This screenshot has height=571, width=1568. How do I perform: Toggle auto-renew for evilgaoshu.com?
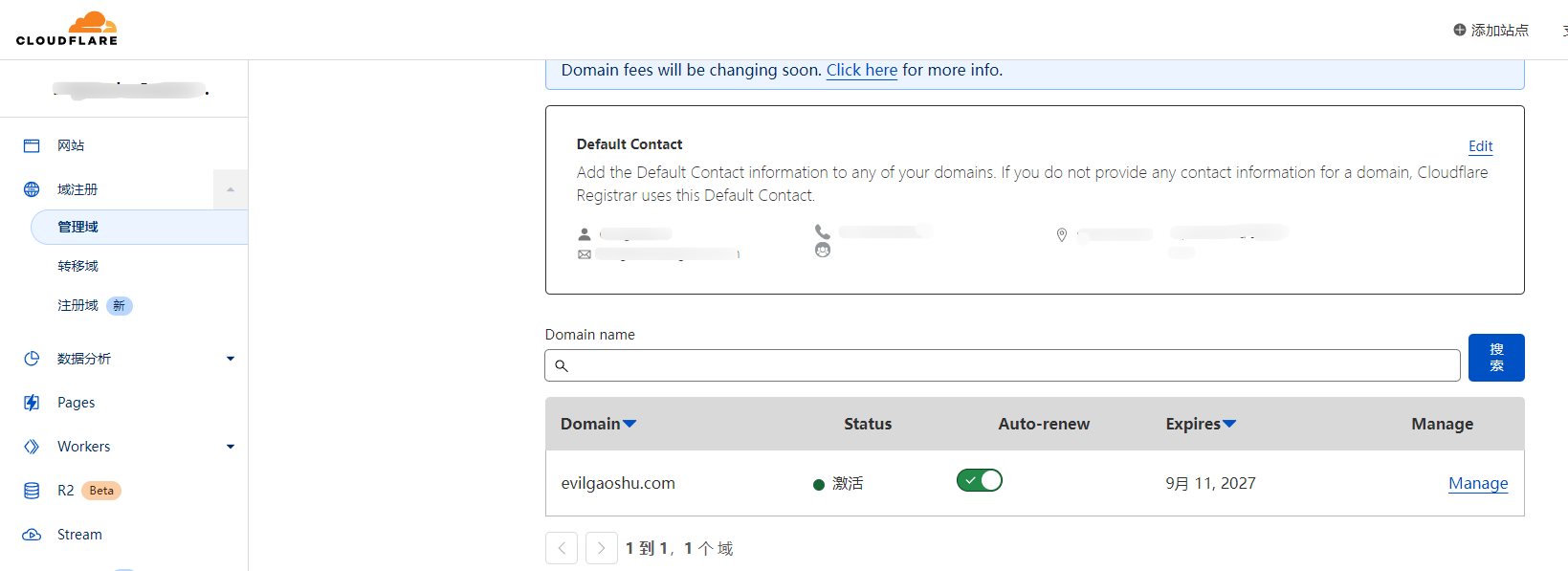click(980, 480)
